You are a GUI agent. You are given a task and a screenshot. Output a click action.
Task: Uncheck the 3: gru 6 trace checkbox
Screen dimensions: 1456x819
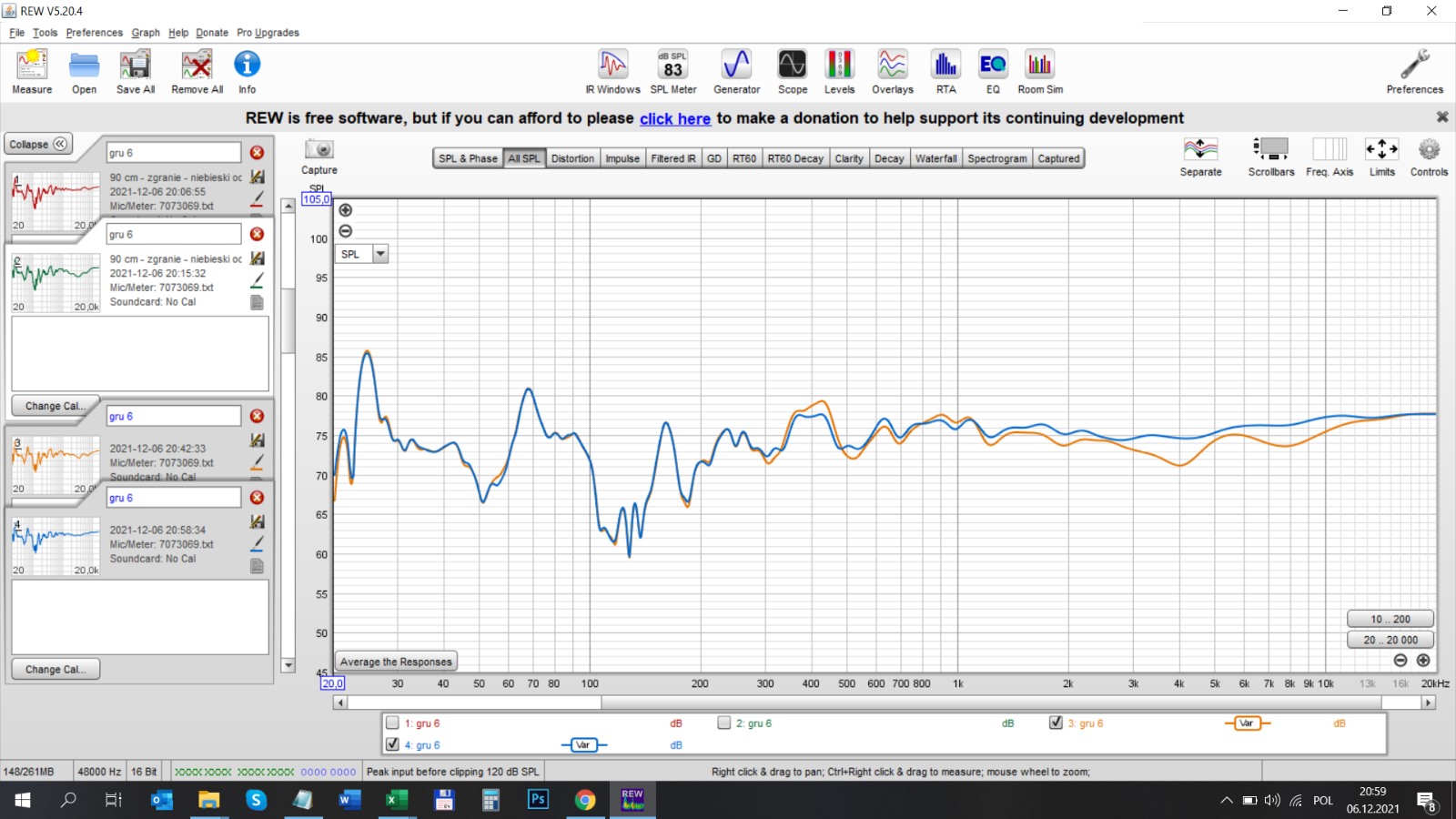pos(1056,723)
